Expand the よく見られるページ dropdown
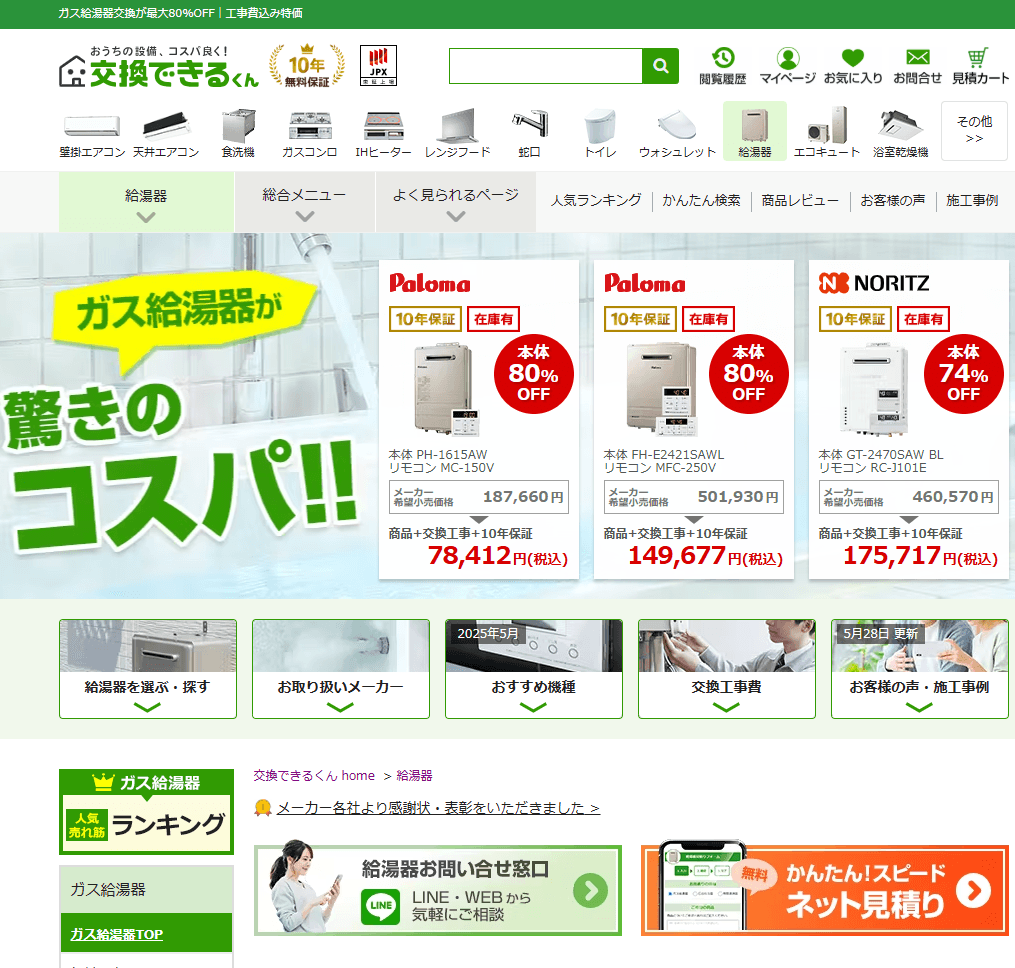Image resolution: width=1015 pixels, height=968 pixels. pos(456,203)
